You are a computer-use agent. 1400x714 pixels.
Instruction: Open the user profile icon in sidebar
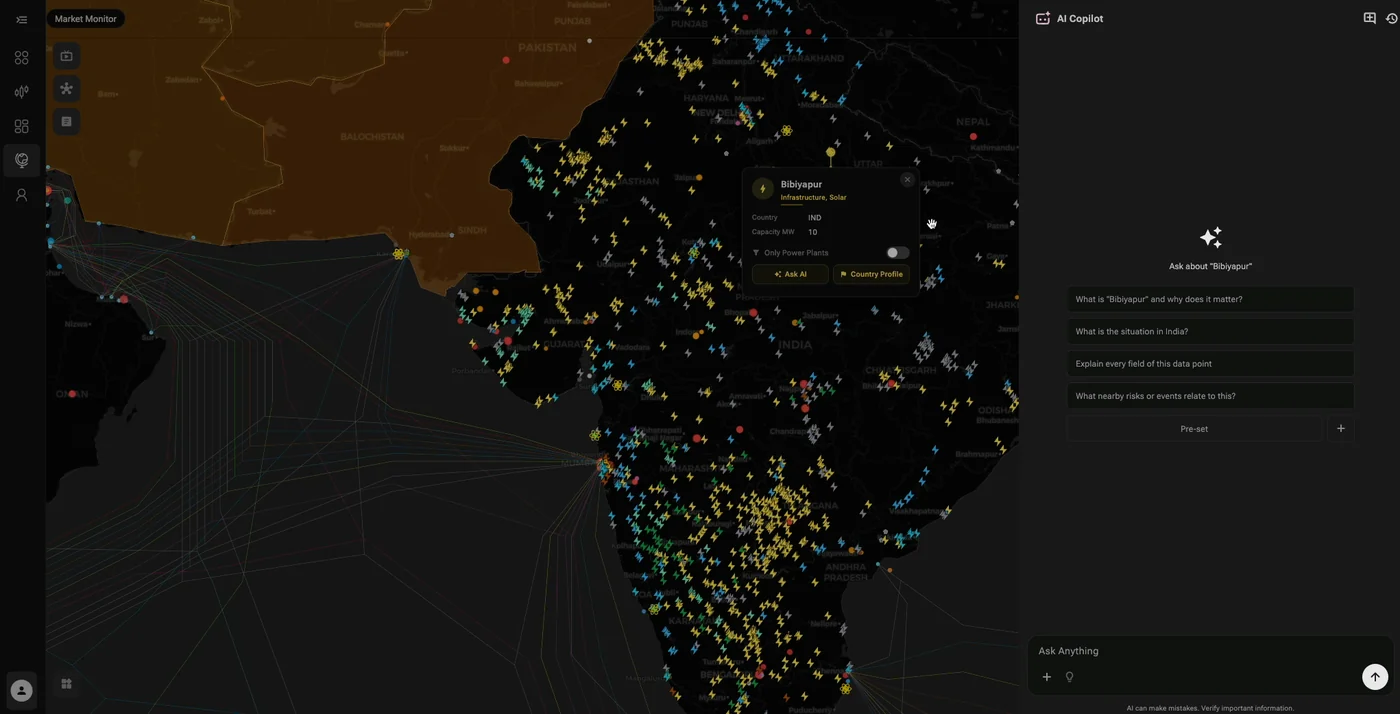tap(21, 195)
